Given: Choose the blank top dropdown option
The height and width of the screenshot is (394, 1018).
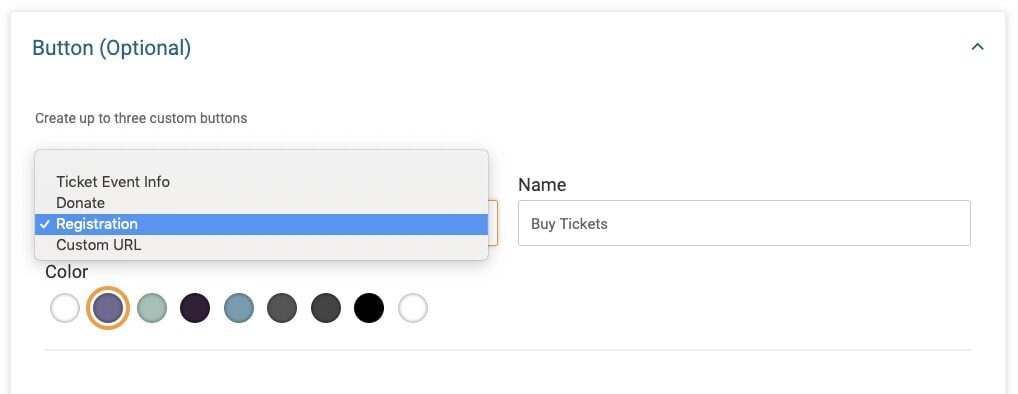Looking at the screenshot, I should tap(262, 162).
